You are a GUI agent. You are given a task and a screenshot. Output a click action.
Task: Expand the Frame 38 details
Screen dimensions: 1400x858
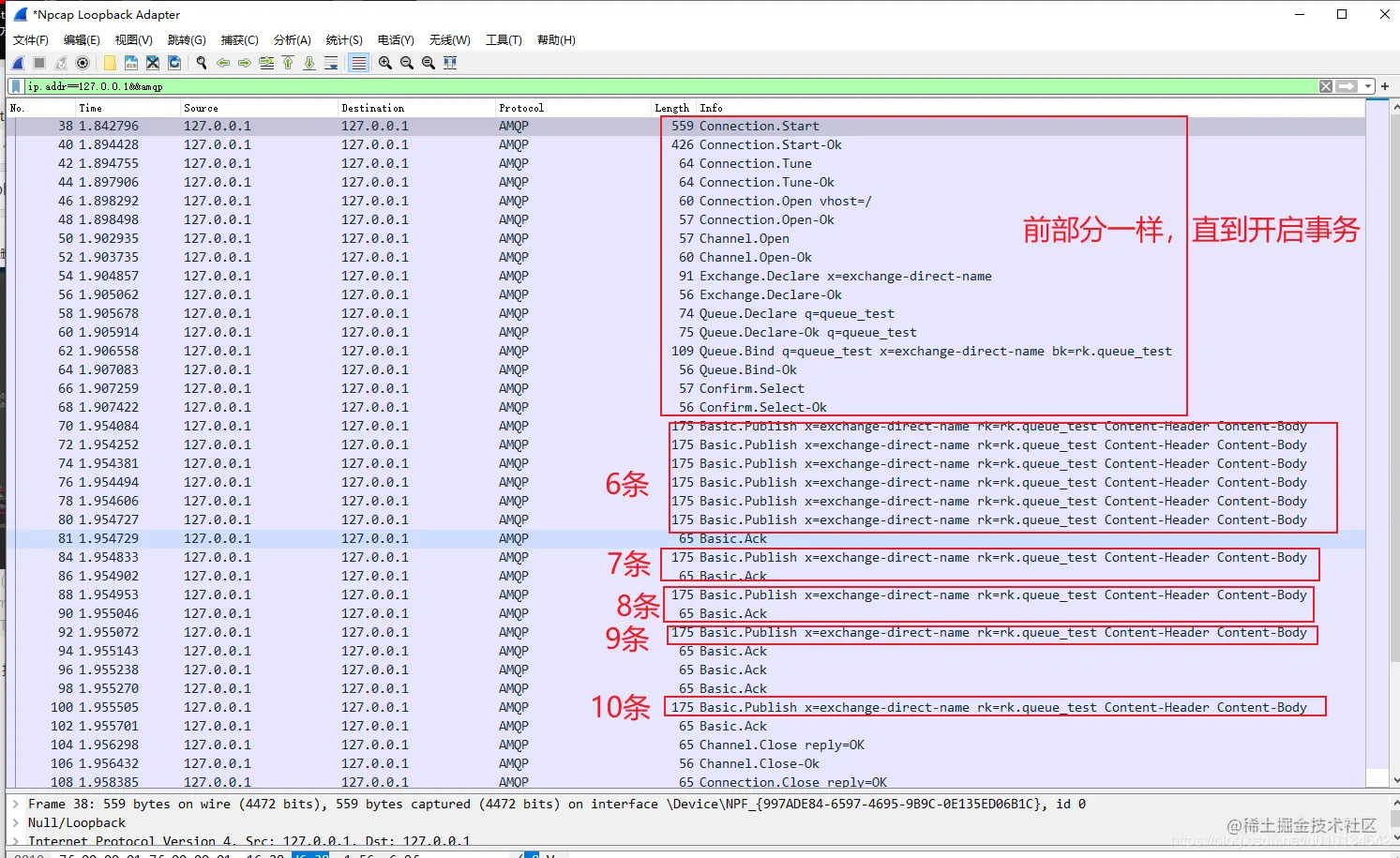point(15,804)
